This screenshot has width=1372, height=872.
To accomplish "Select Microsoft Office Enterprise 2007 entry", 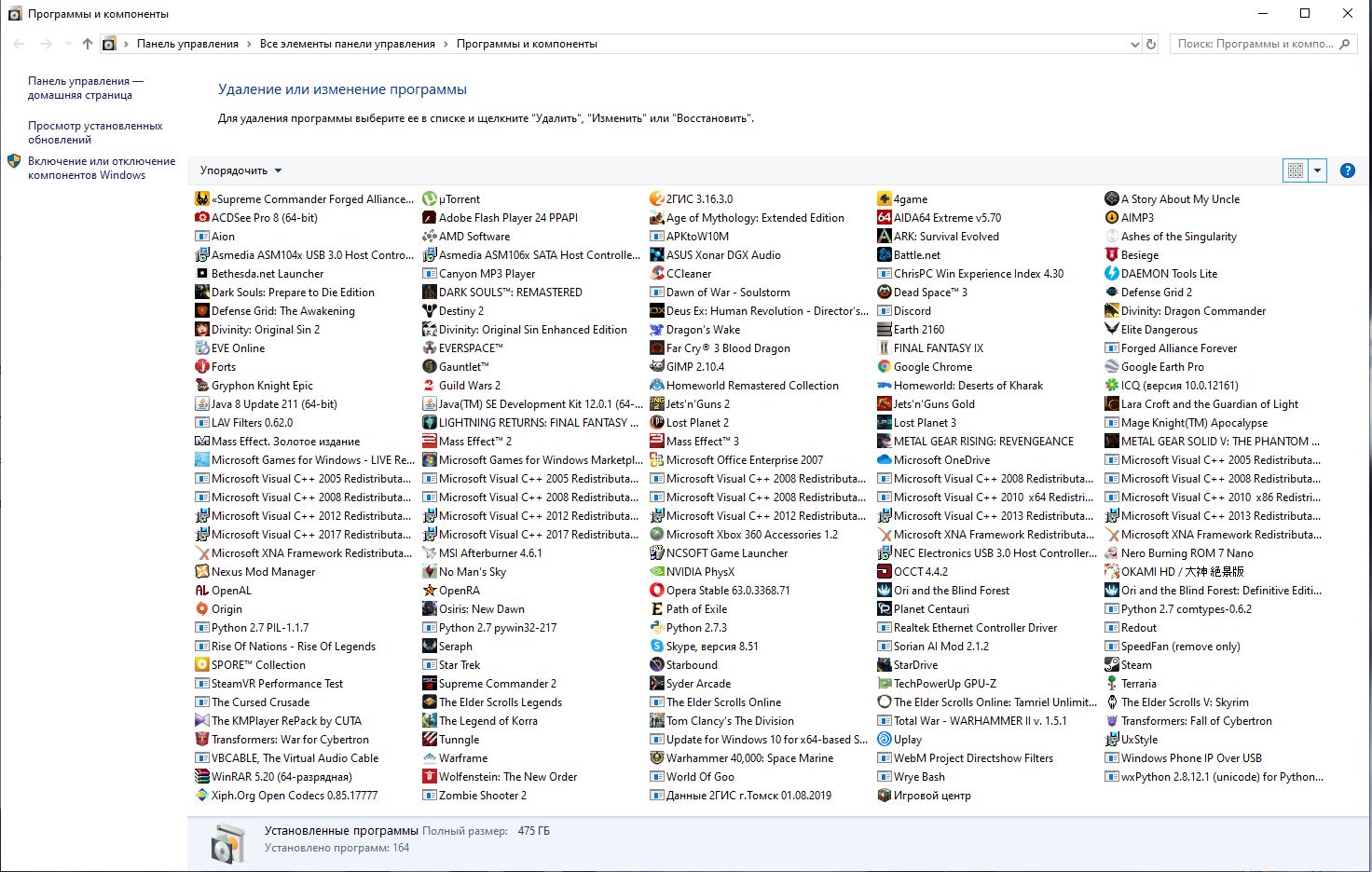I will 736,459.
